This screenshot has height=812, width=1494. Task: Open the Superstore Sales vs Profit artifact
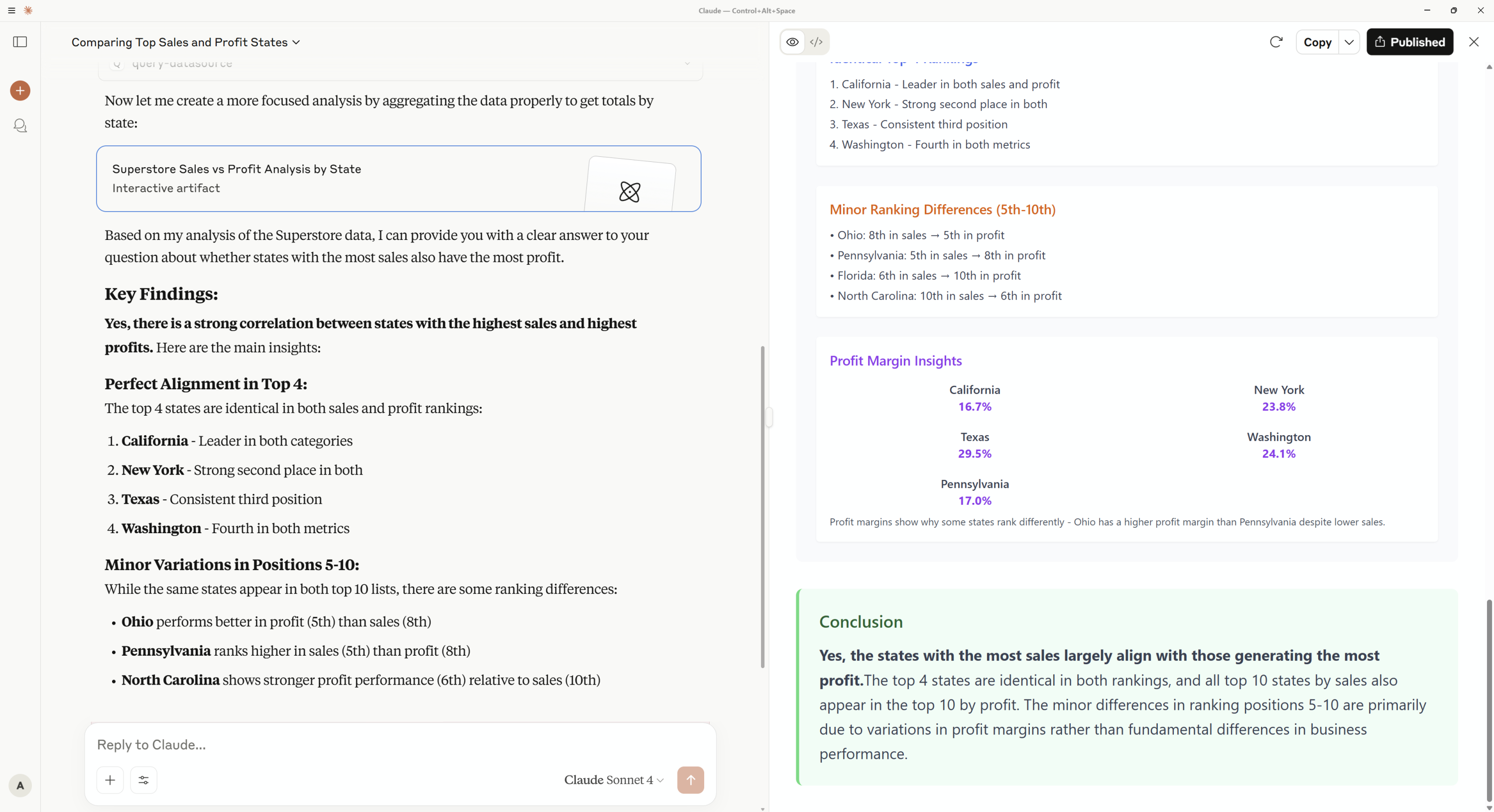tap(399, 179)
